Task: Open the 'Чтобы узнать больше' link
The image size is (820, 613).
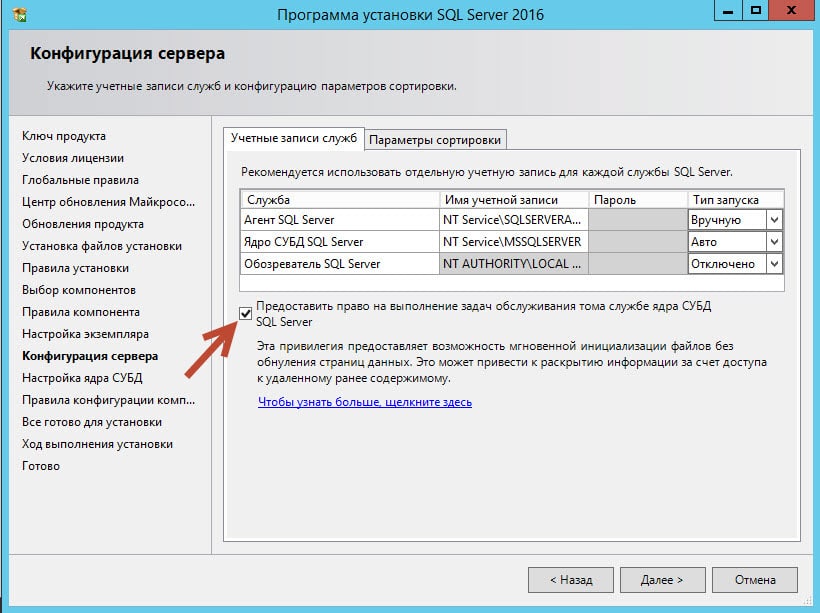Action: coord(364,403)
